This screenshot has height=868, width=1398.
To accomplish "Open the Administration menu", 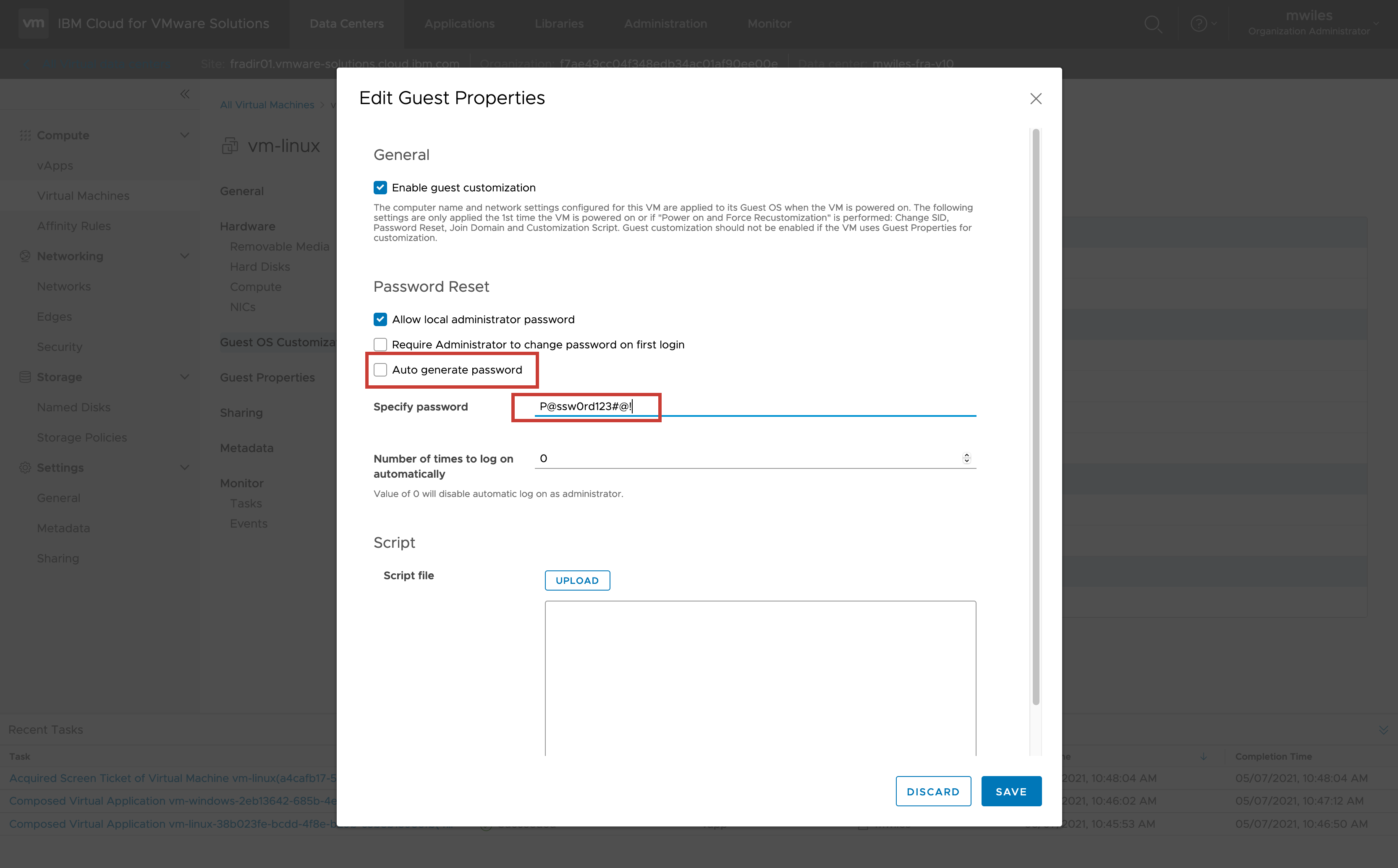I will click(665, 24).
